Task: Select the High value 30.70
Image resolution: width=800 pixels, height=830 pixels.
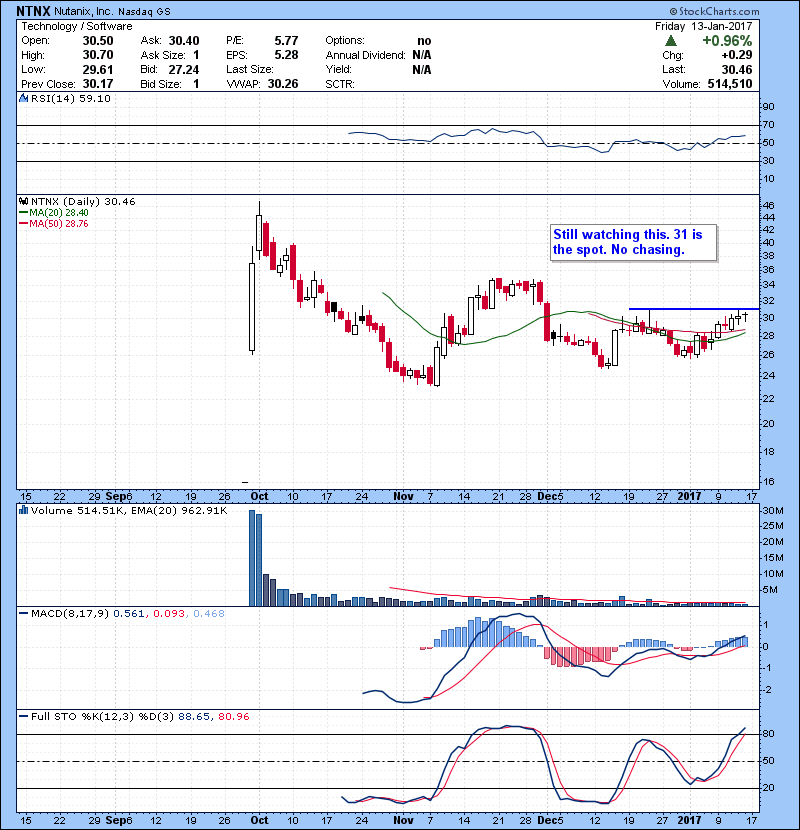Action: click(98, 55)
